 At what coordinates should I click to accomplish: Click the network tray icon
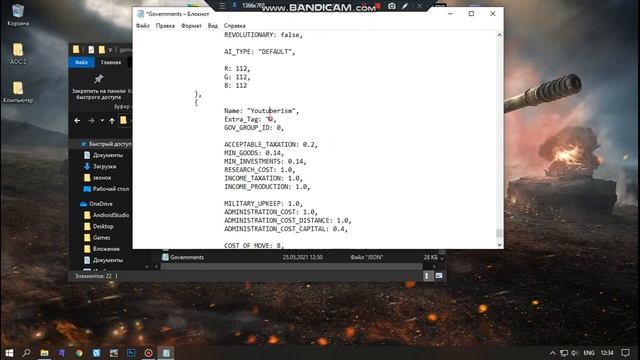564,353
